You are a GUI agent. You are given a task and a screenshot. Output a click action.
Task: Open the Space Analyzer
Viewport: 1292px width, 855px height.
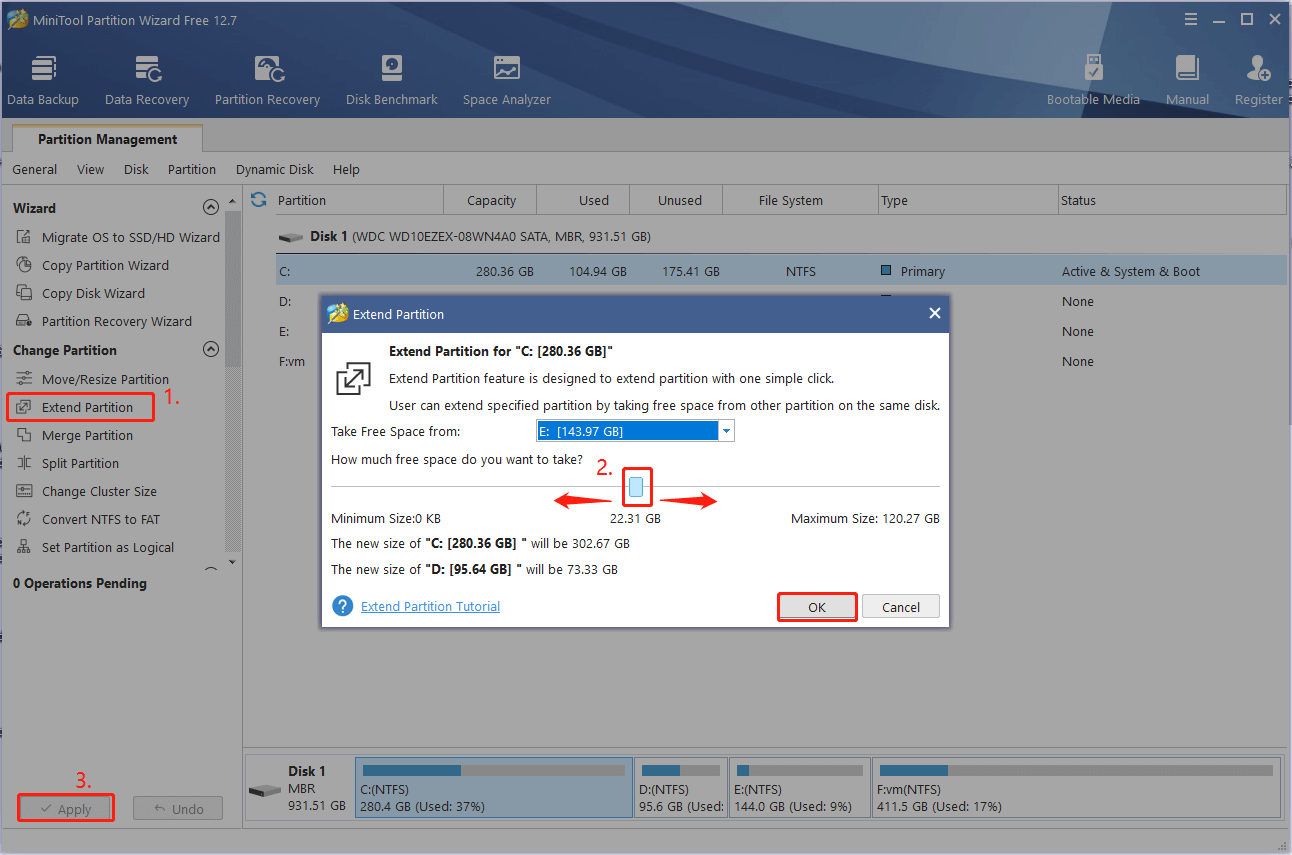(x=507, y=80)
